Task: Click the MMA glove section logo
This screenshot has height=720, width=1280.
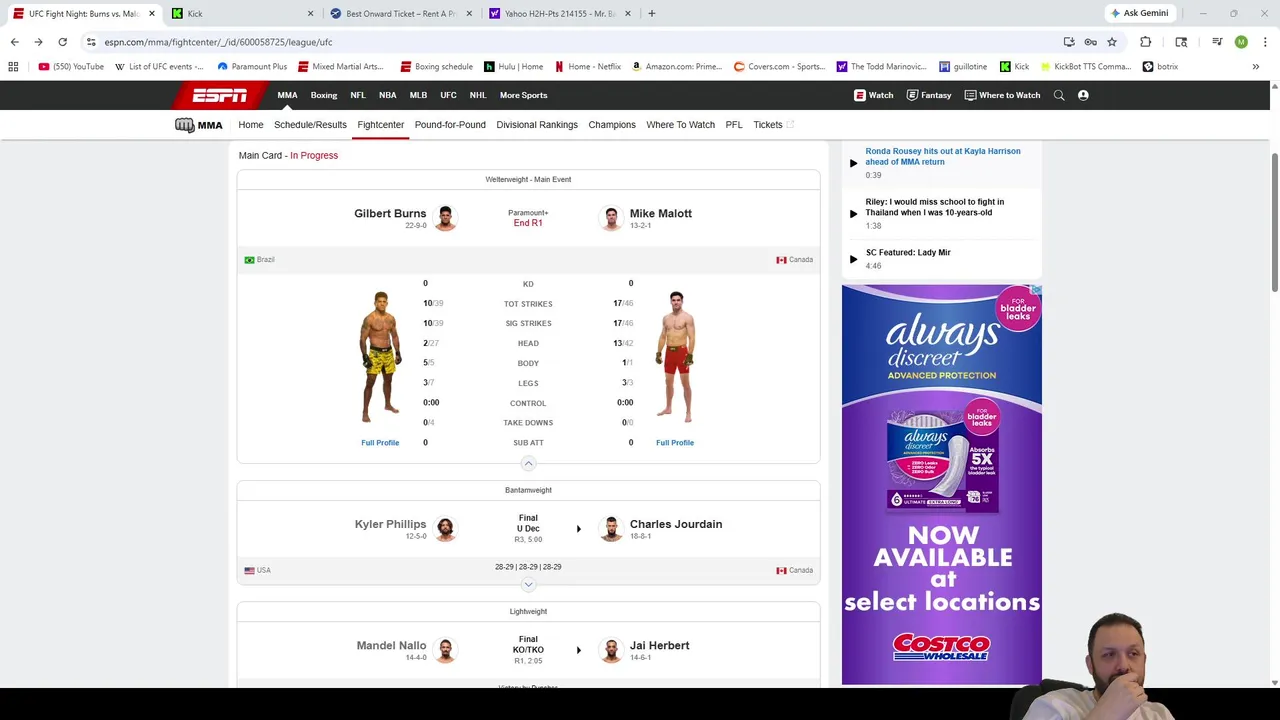Action: point(198,125)
